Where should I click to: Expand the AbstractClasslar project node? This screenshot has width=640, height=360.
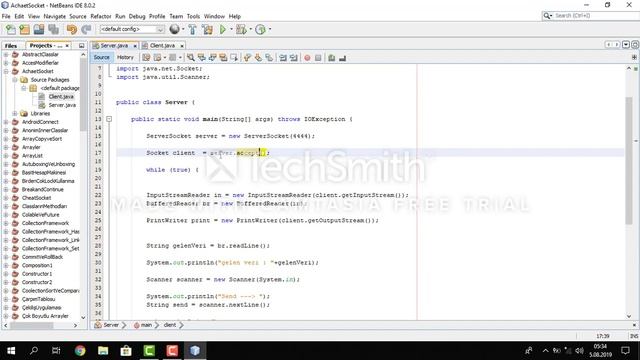(x=6, y=54)
